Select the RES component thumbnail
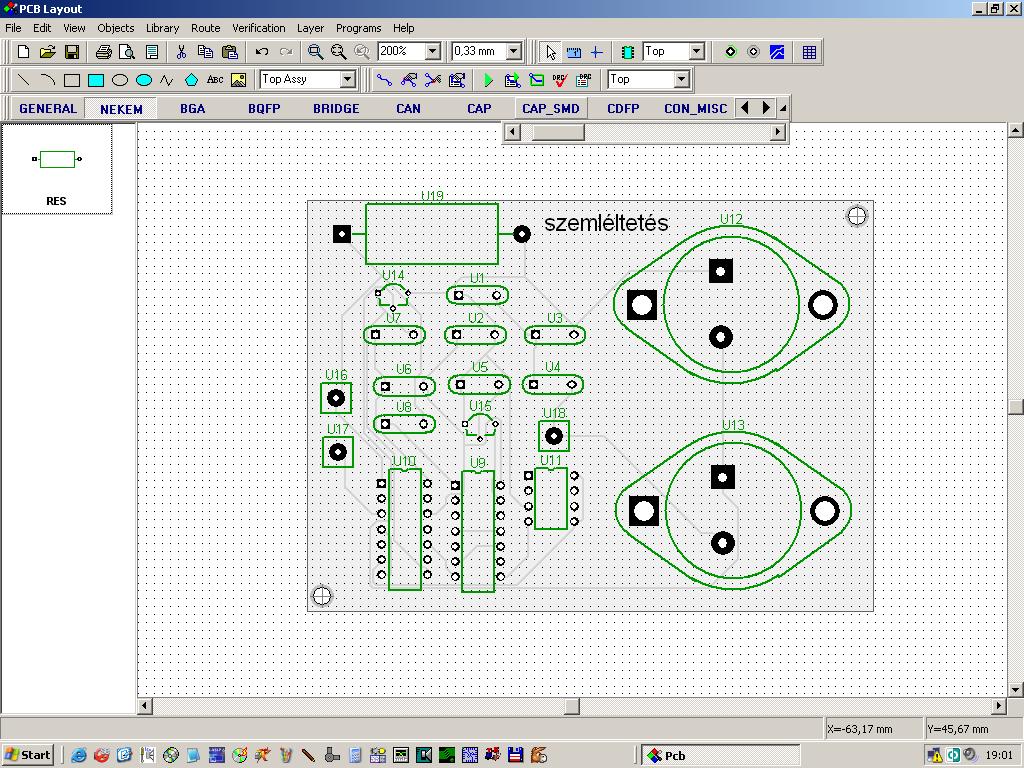The image size is (1024, 768). pos(57,167)
